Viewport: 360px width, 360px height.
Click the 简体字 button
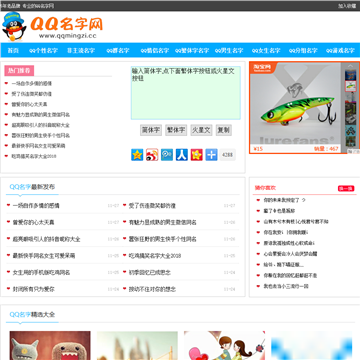pos(151,130)
